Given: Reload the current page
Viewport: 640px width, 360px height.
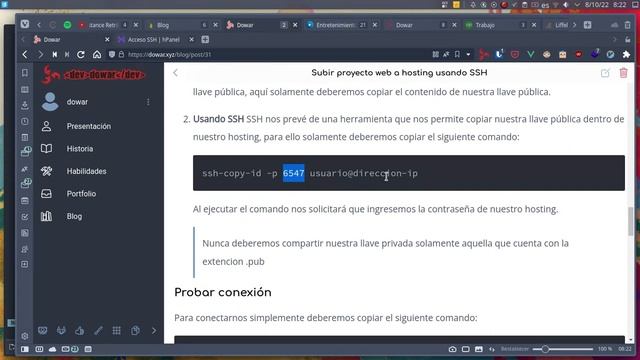Looking at the screenshot, I should point(81,54).
